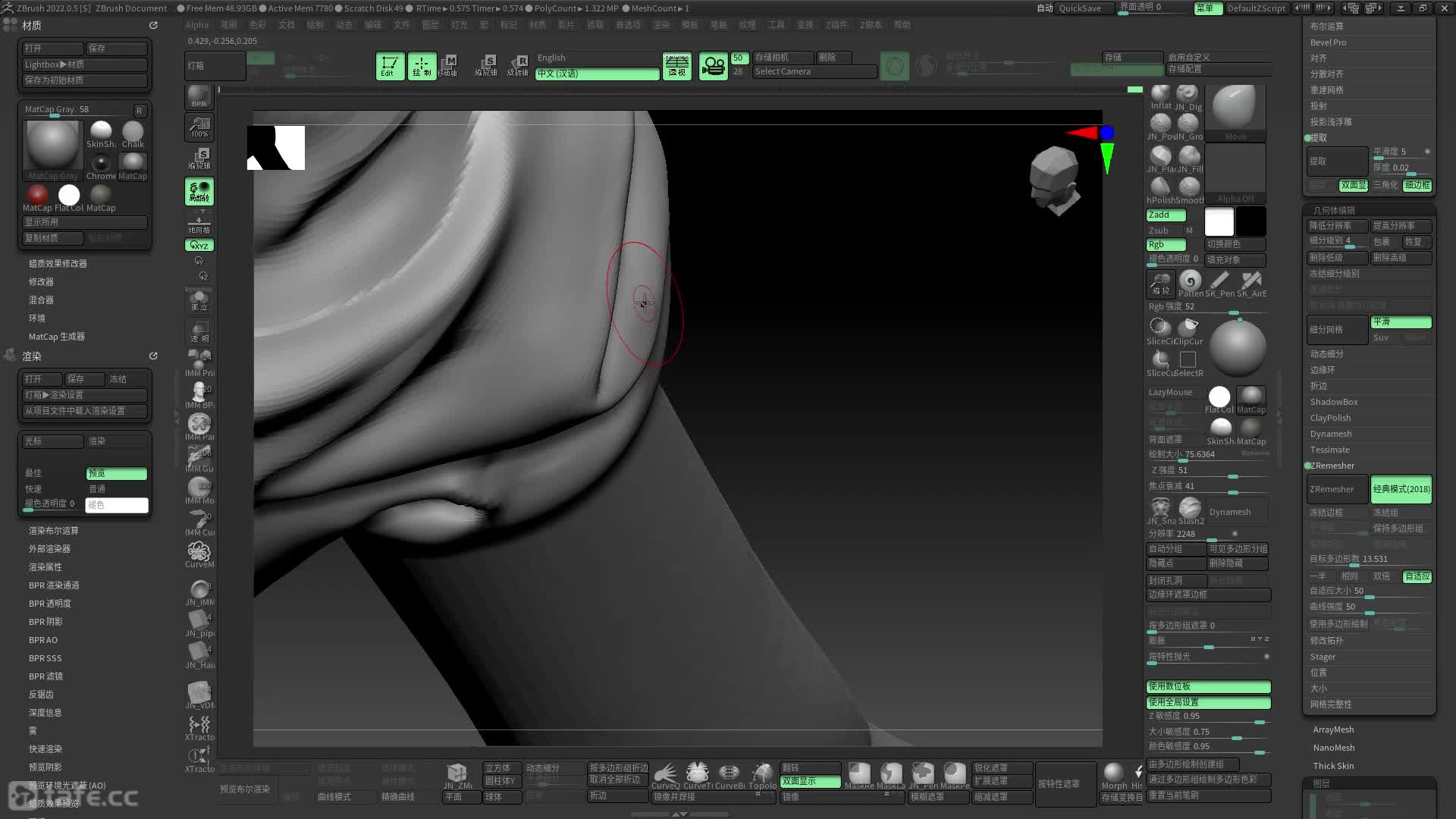Toggle Perspective (透视) view icon
The image size is (1456, 819).
point(676,66)
